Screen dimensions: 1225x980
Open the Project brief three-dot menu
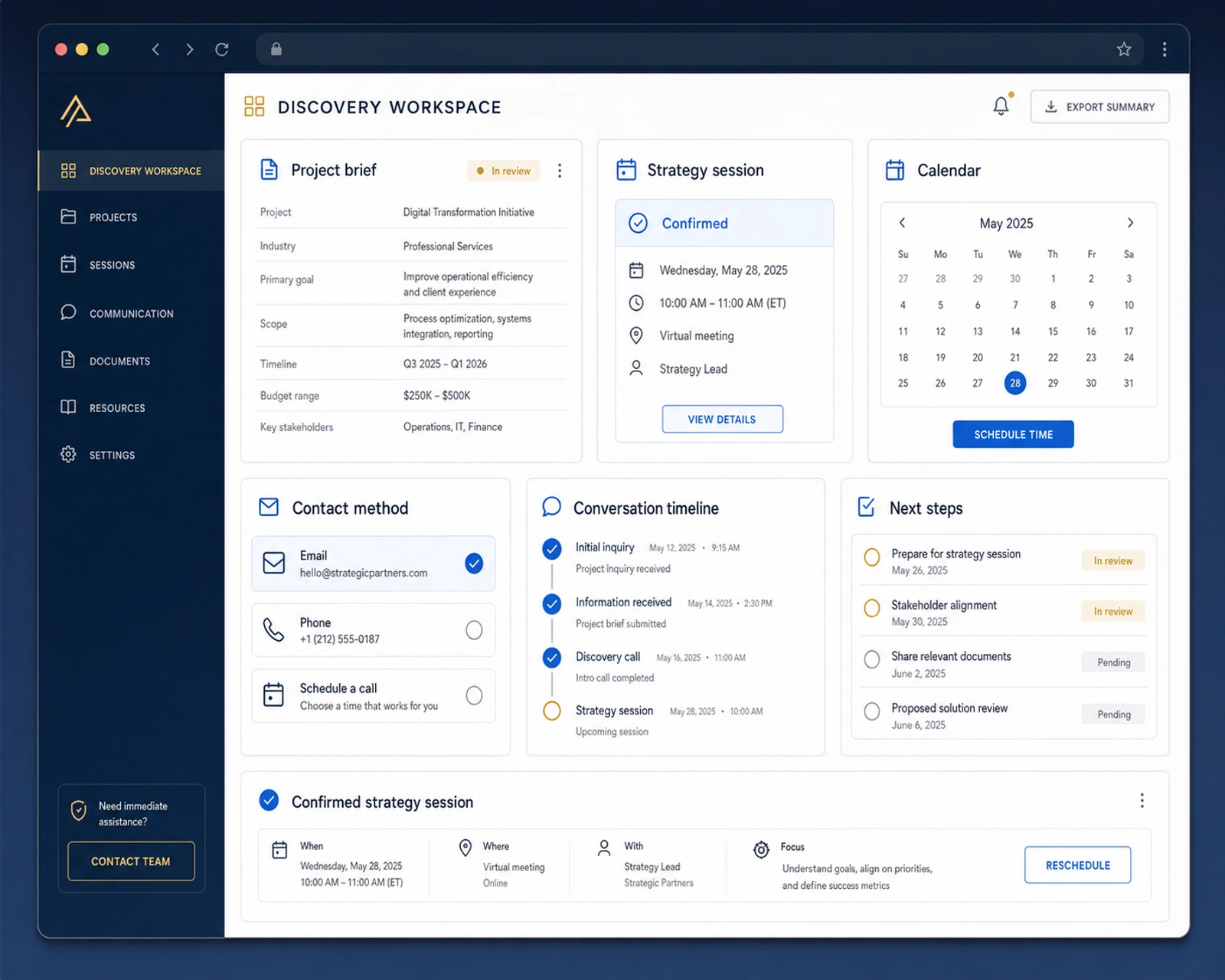(x=560, y=170)
